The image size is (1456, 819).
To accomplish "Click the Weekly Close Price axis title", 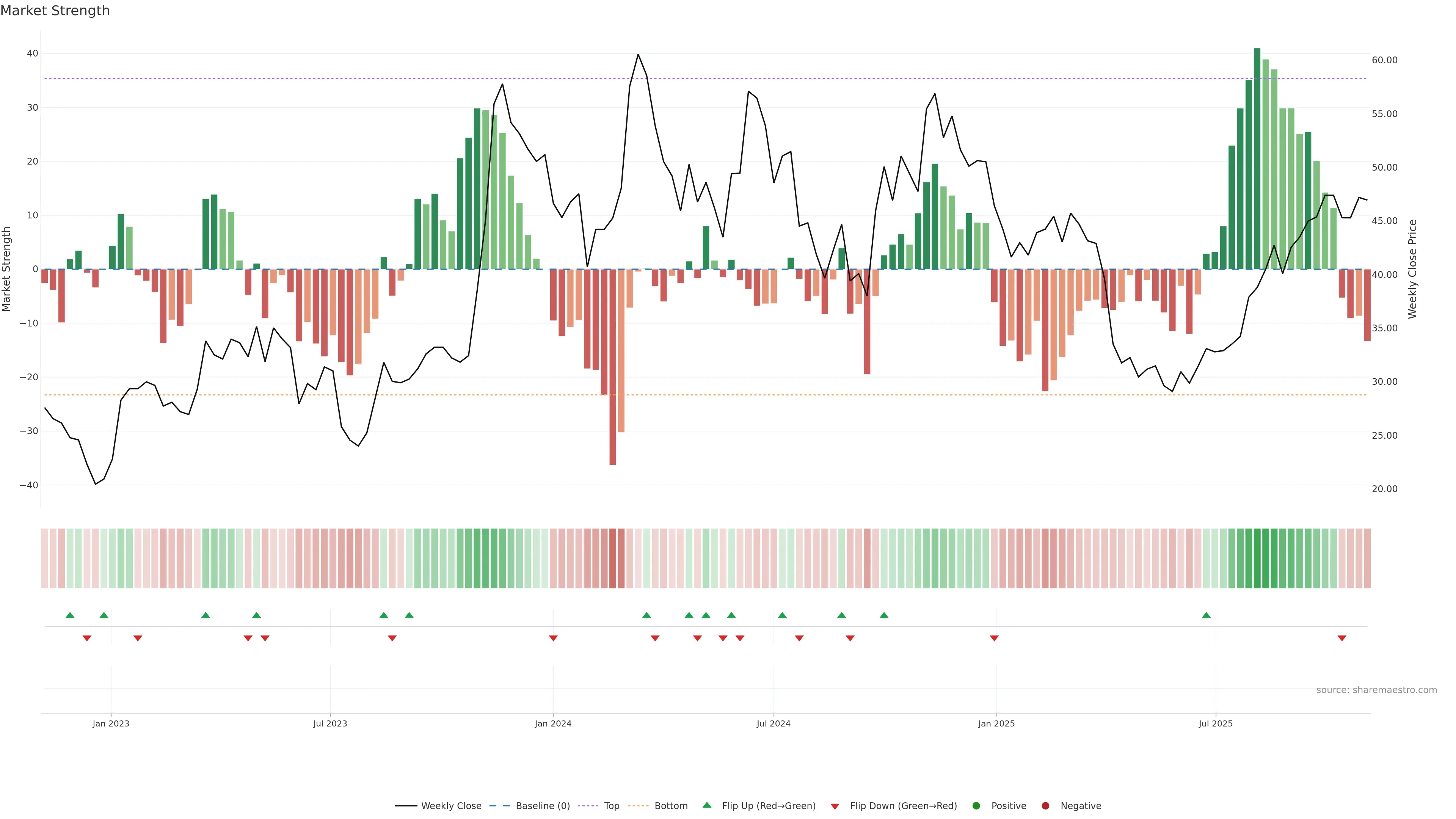I will (x=1412, y=269).
